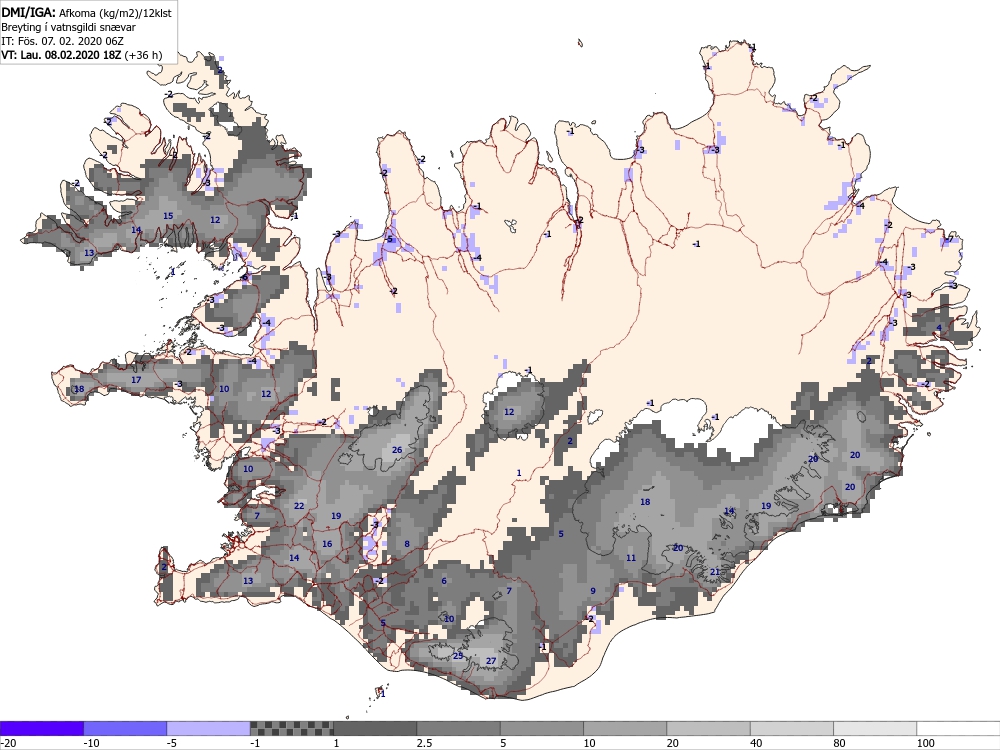Pick the gray 2.5 to 5 legend swatch
Screen dimensions: 1000x750
coord(459,728)
